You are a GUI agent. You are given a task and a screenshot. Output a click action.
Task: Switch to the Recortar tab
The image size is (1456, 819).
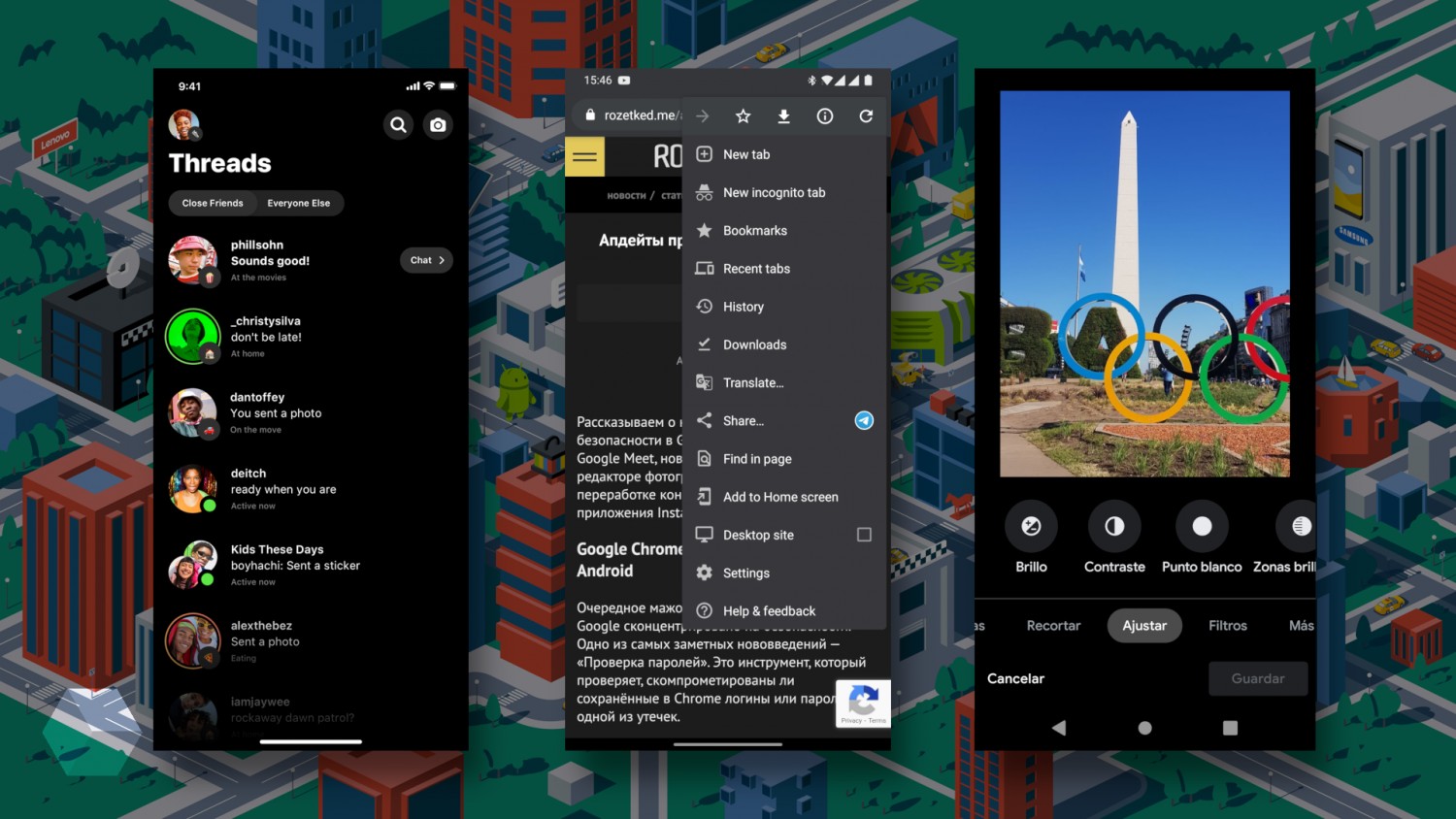[1053, 626]
